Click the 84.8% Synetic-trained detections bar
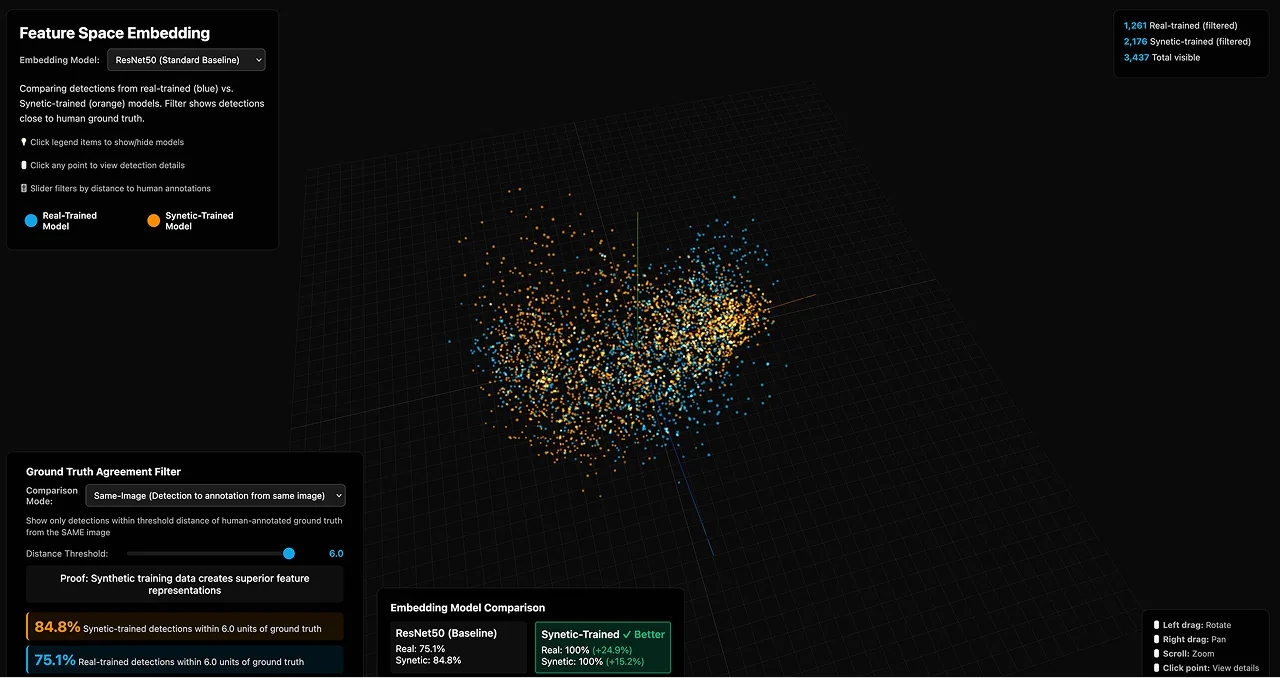The height and width of the screenshot is (678, 1280). tap(185, 627)
